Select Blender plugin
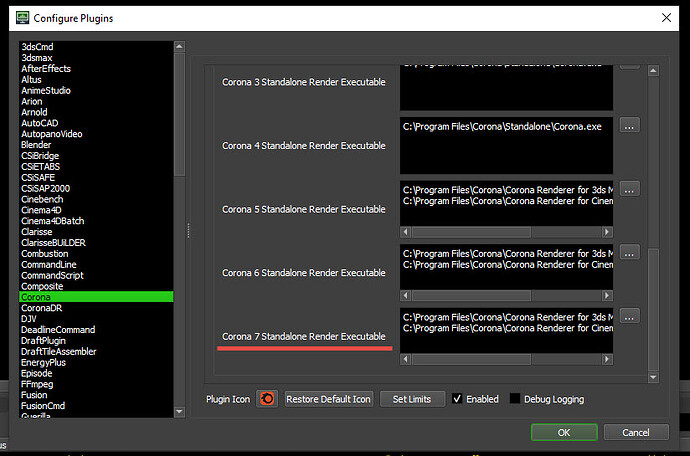The width and height of the screenshot is (690, 456). [96, 145]
